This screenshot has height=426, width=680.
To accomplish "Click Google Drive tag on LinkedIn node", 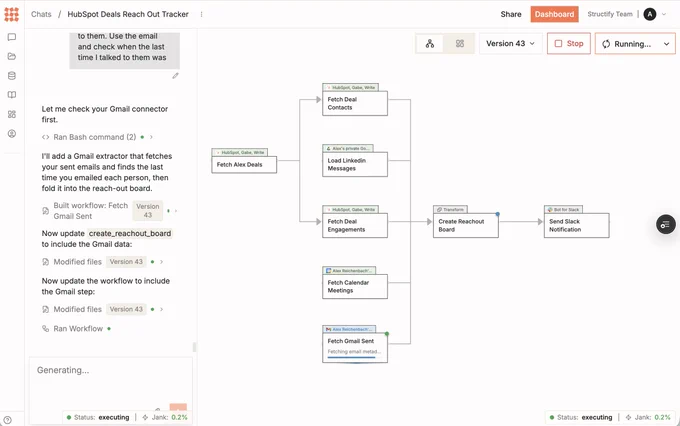I will [x=348, y=148].
